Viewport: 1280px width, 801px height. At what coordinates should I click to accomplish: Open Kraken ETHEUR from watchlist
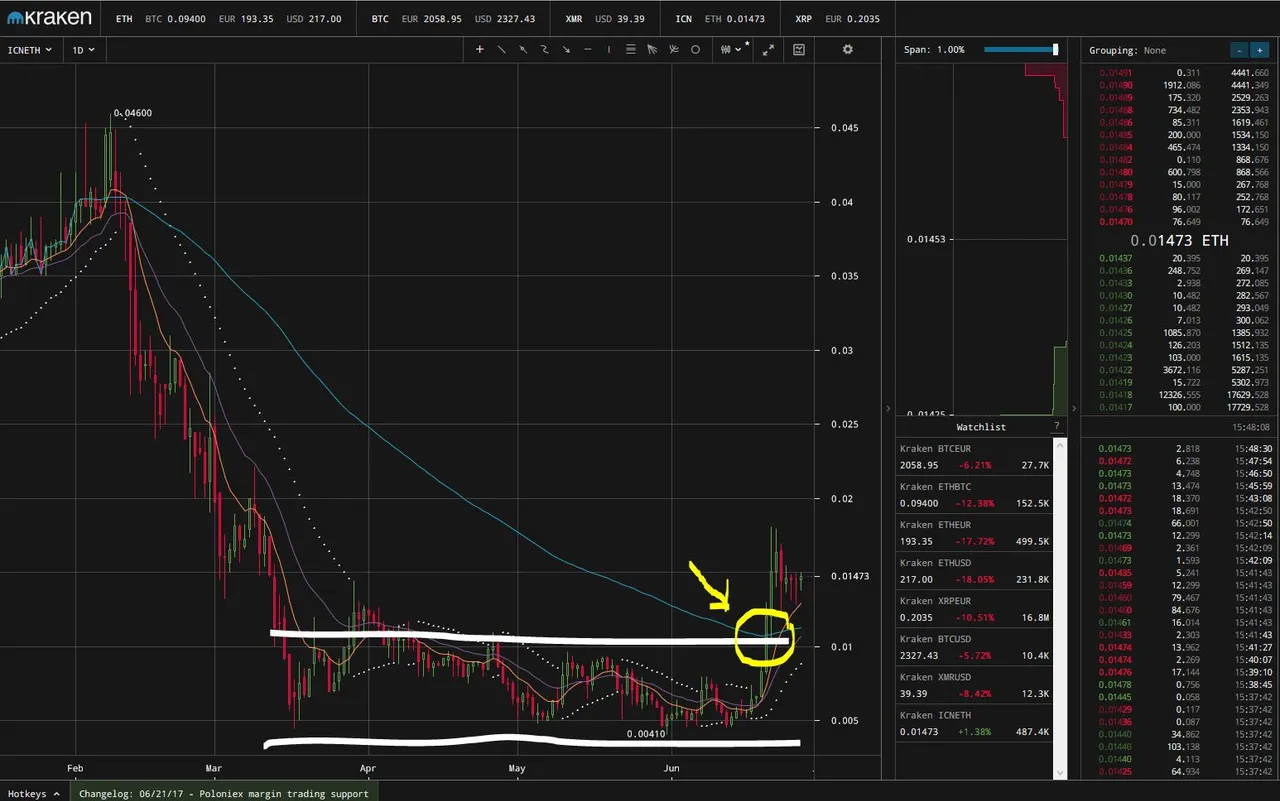click(975, 532)
